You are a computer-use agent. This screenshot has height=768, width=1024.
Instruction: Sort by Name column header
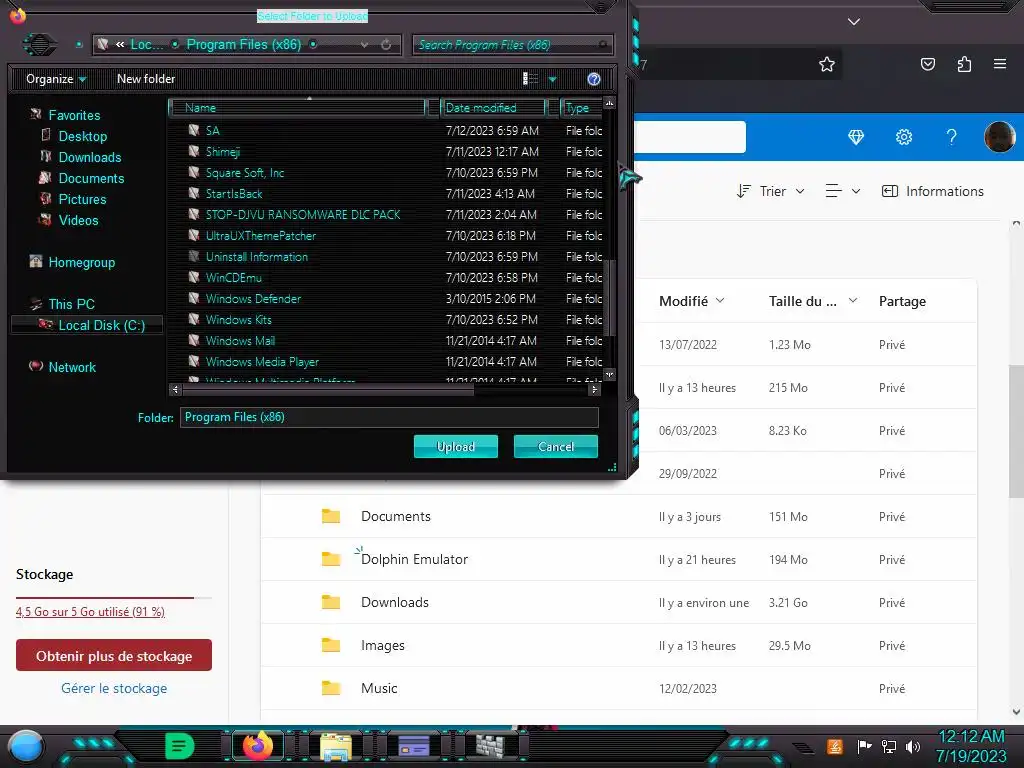pyautogui.click(x=297, y=108)
